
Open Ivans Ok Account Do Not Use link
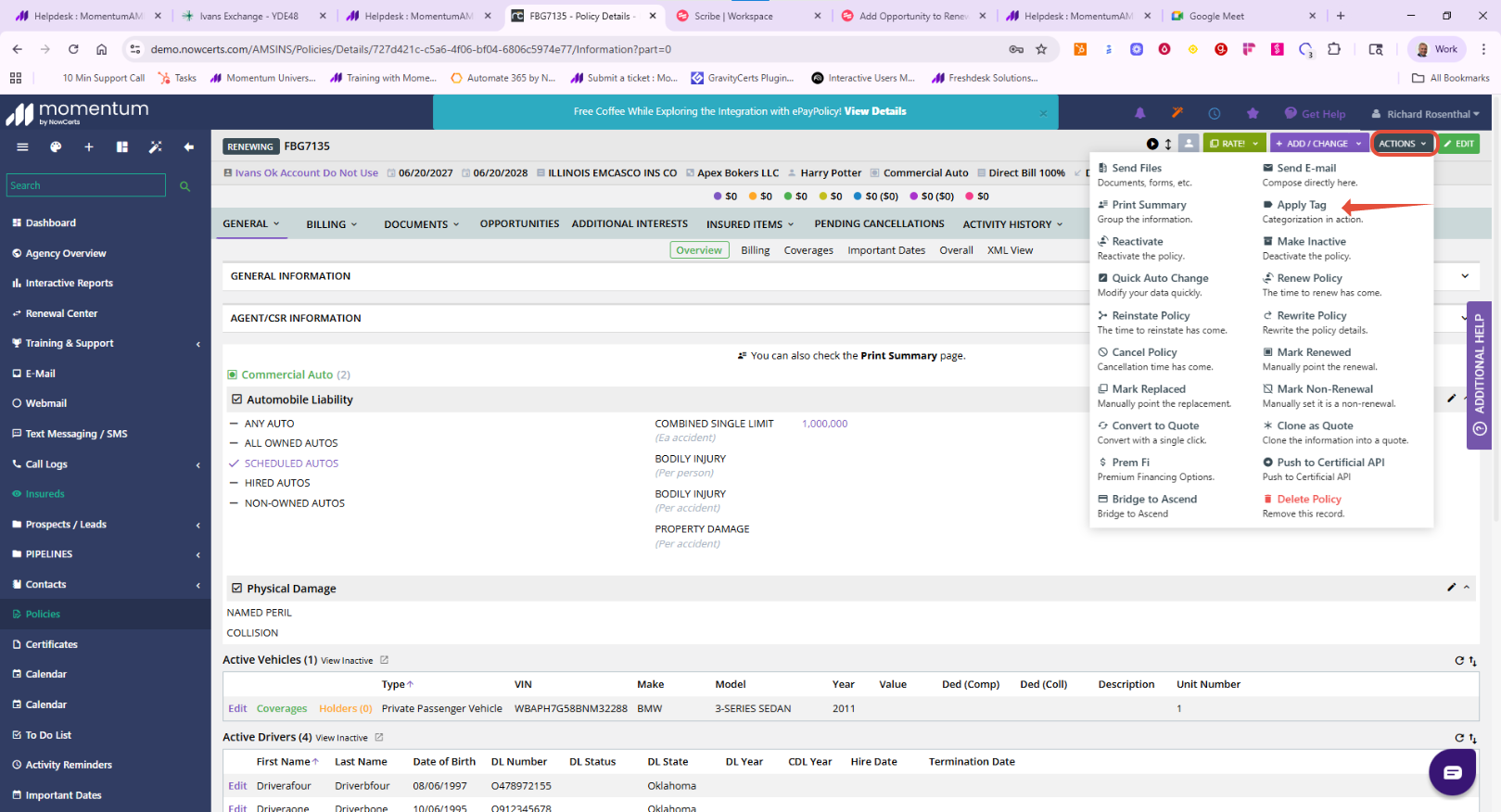[x=306, y=172]
